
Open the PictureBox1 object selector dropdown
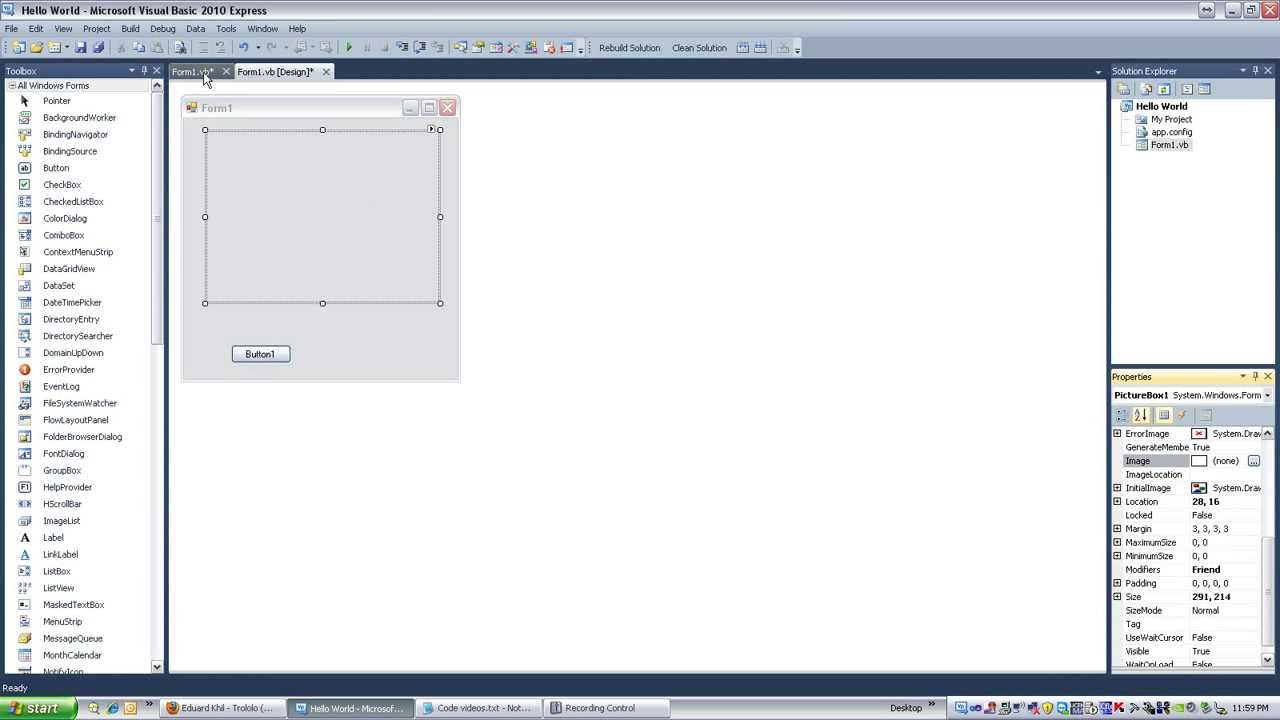[x=1266, y=395]
